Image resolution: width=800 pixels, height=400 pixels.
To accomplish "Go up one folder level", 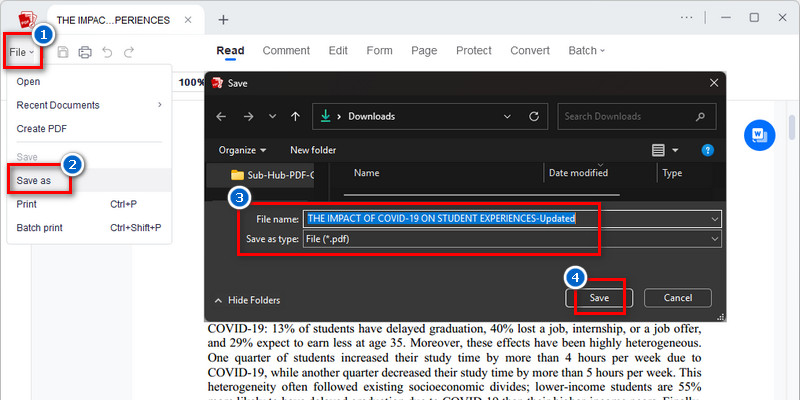I will click(295, 116).
